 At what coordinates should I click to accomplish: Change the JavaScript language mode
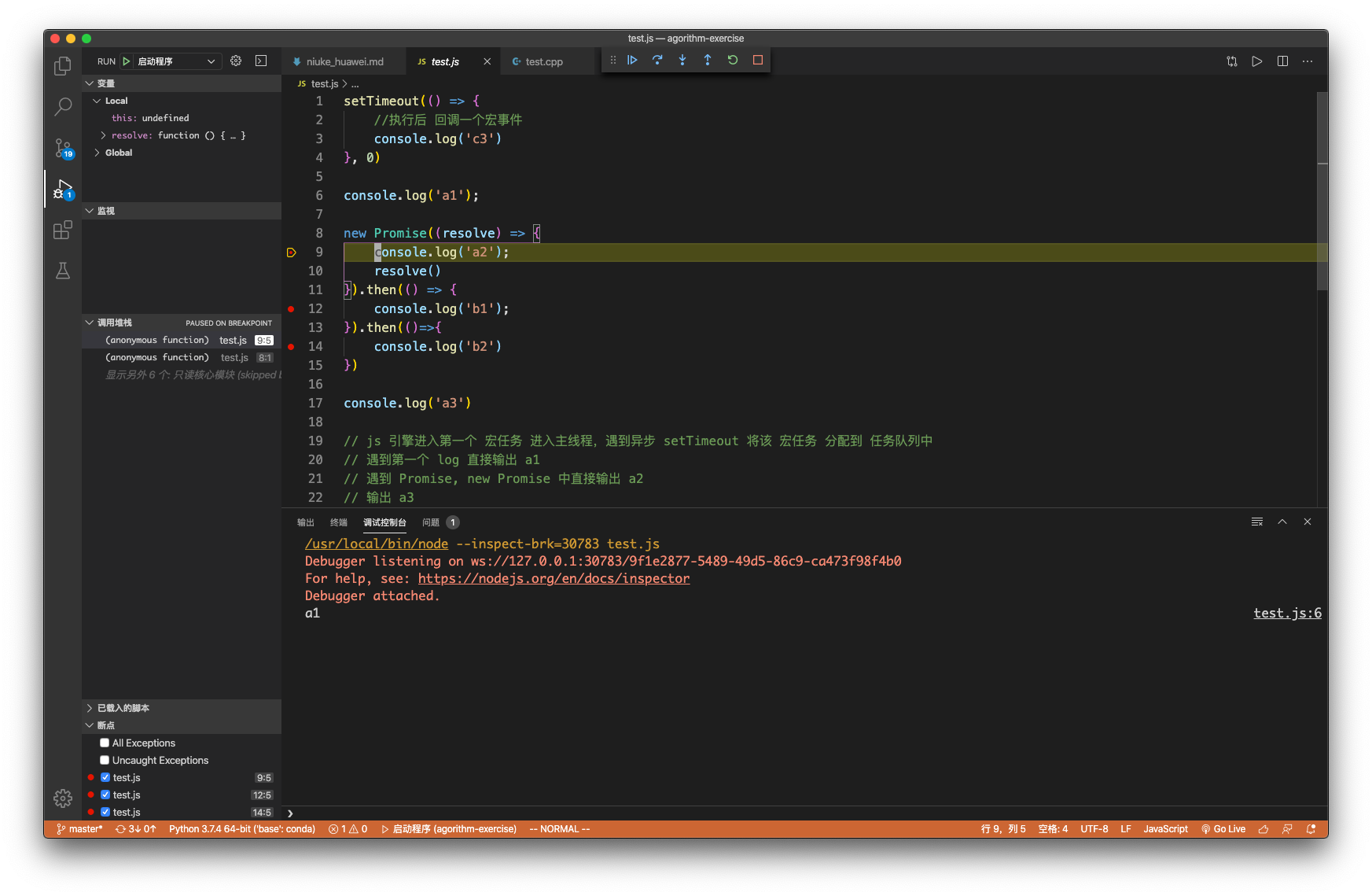coord(1165,829)
